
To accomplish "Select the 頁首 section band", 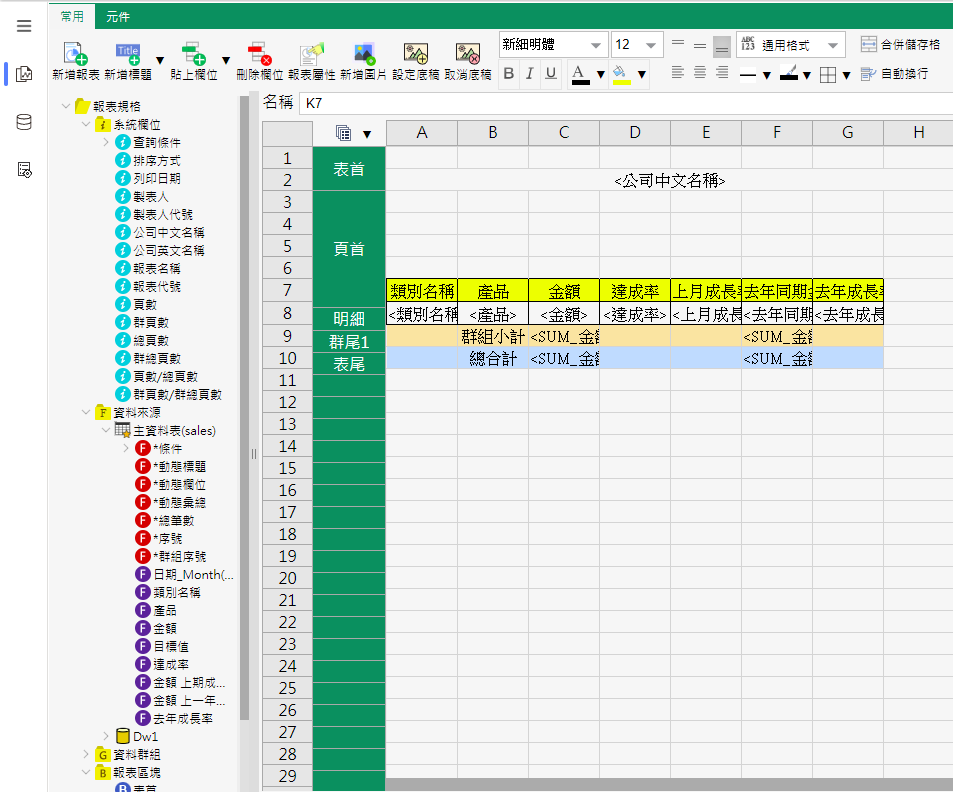I will (x=349, y=249).
